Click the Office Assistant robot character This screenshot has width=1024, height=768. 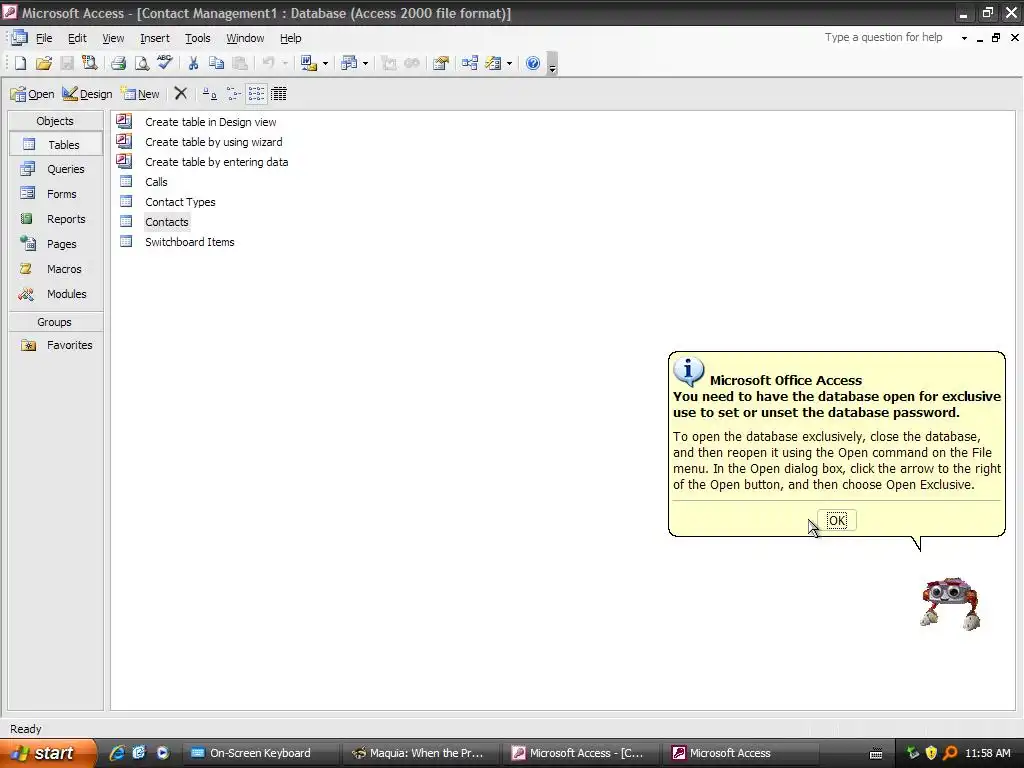[x=950, y=603]
